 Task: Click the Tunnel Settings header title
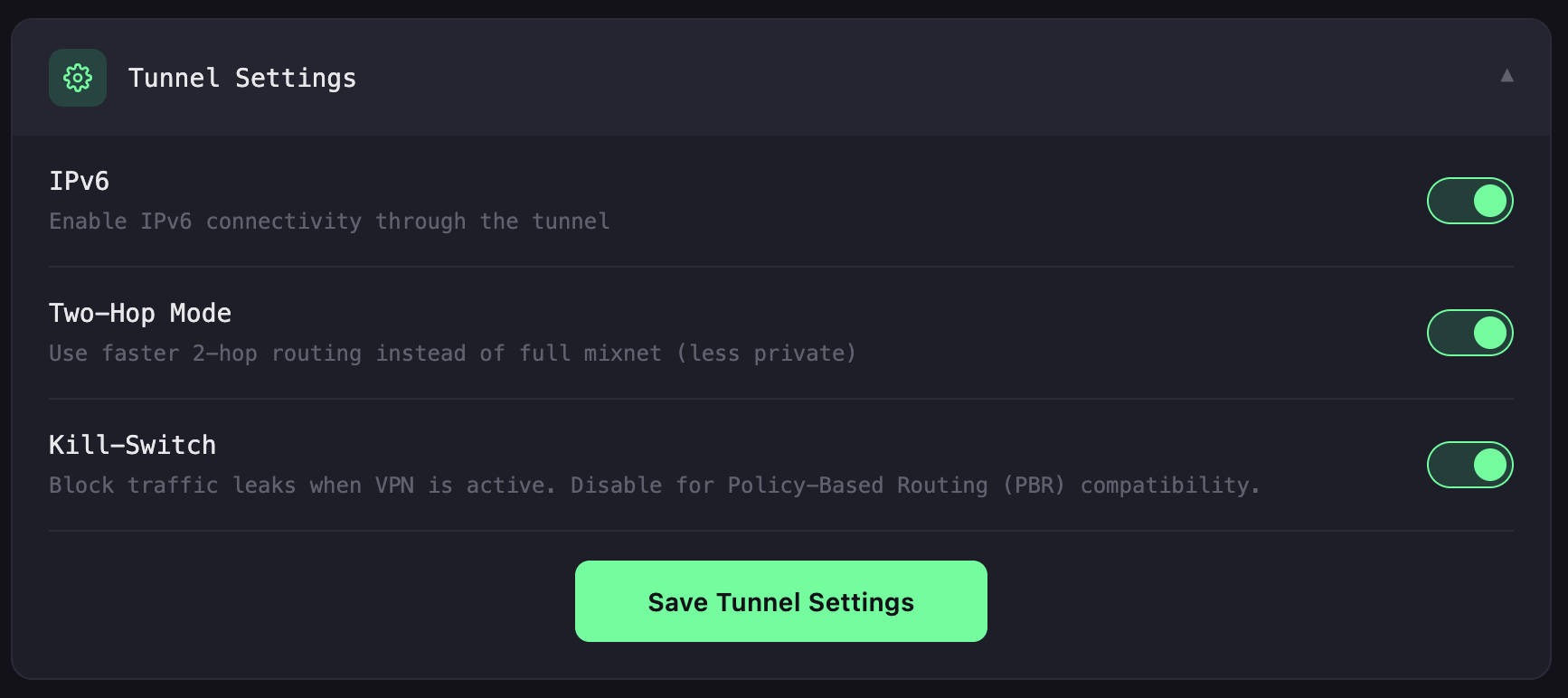pyautogui.click(x=241, y=78)
